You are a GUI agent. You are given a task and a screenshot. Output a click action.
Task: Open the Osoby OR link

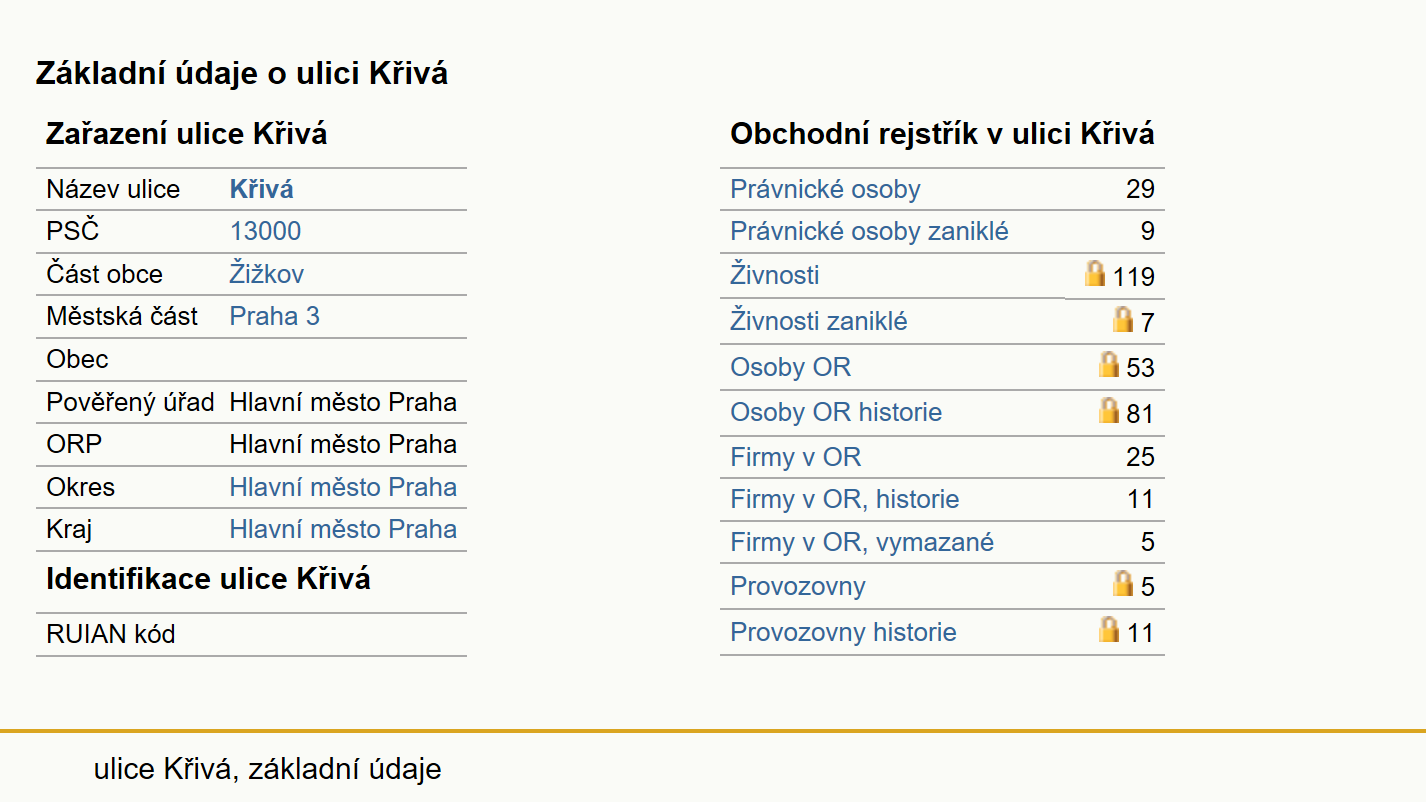pyautogui.click(x=791, y=367)
